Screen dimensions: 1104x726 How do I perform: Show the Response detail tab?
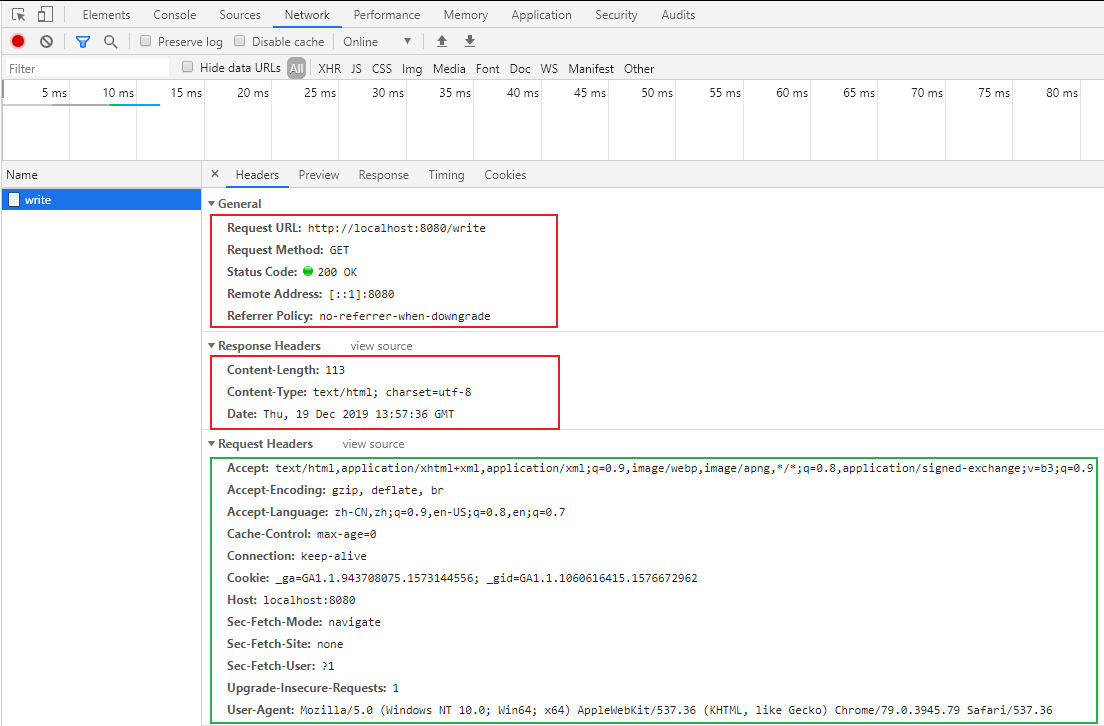click(384, 175)
